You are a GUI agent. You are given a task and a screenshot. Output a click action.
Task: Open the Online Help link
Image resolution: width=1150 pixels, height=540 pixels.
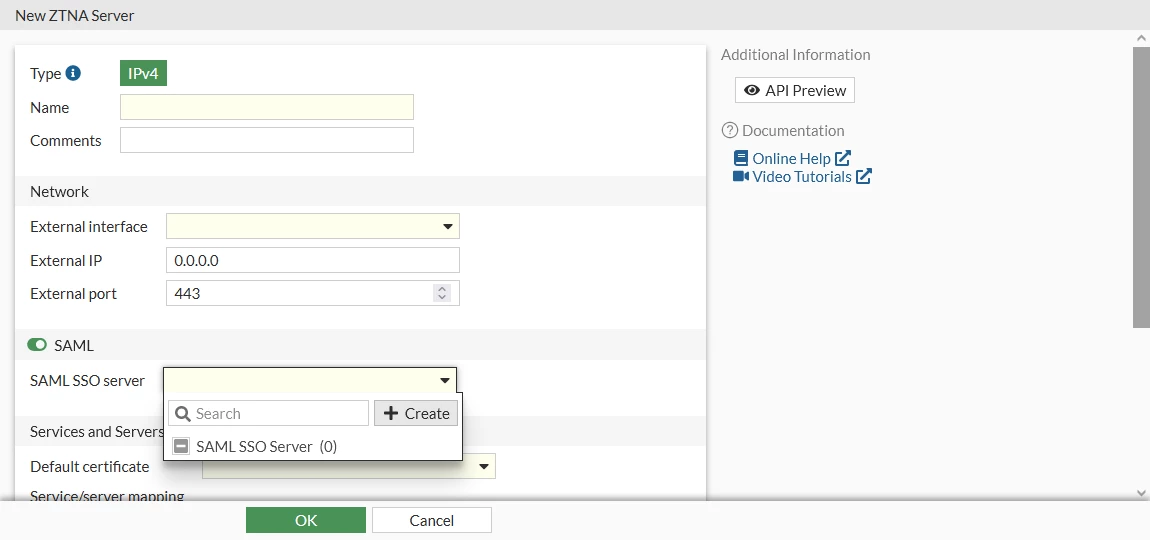coord(791,158)
